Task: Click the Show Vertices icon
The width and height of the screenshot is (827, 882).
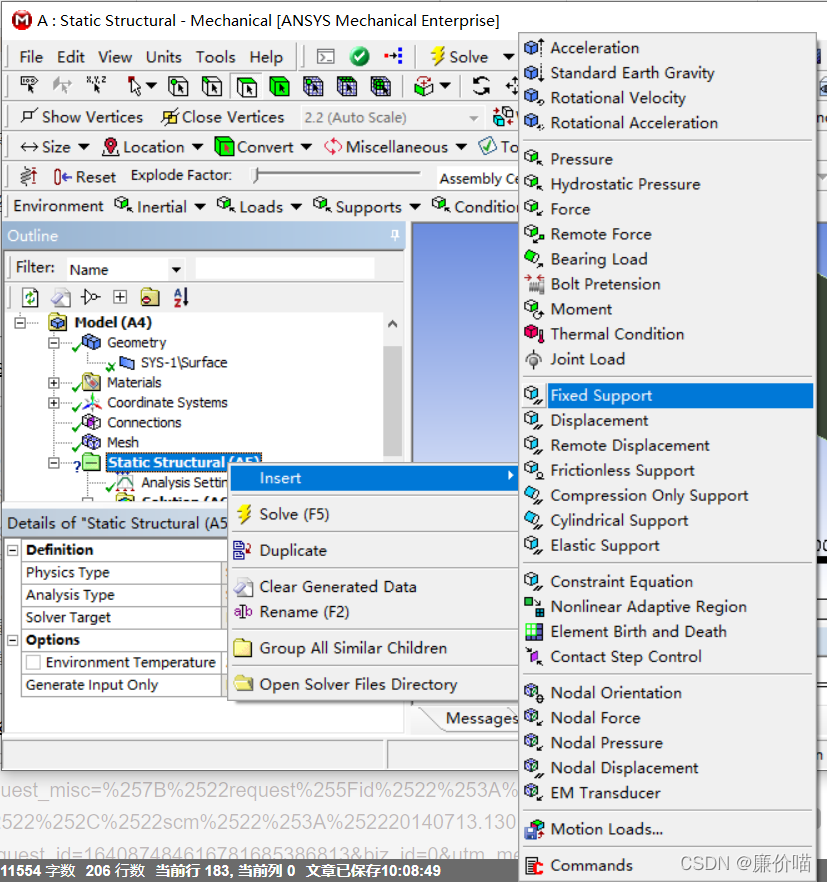Action: coord(29,116)
